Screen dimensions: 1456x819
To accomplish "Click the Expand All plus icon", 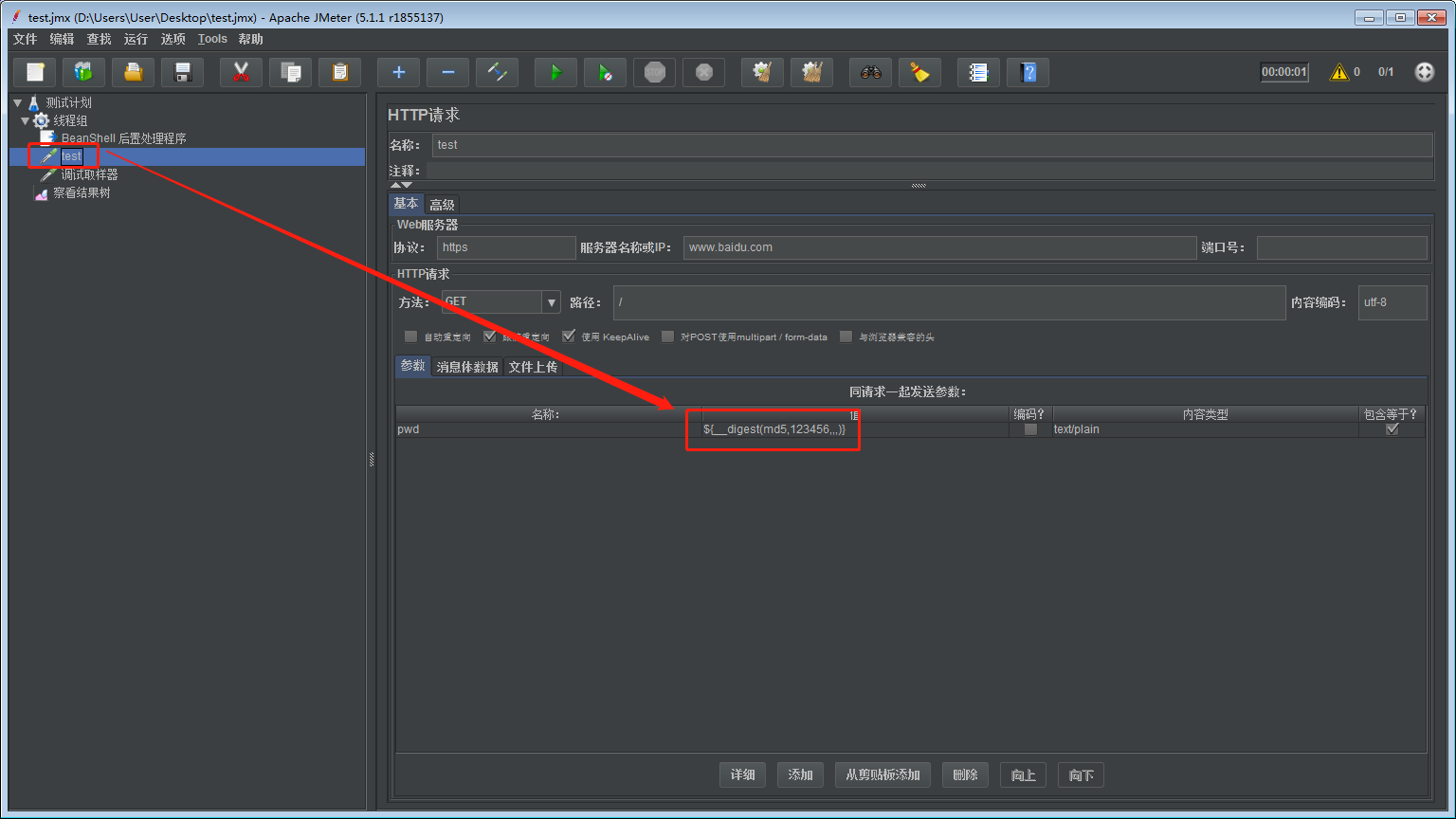I will tap(399, 72).
